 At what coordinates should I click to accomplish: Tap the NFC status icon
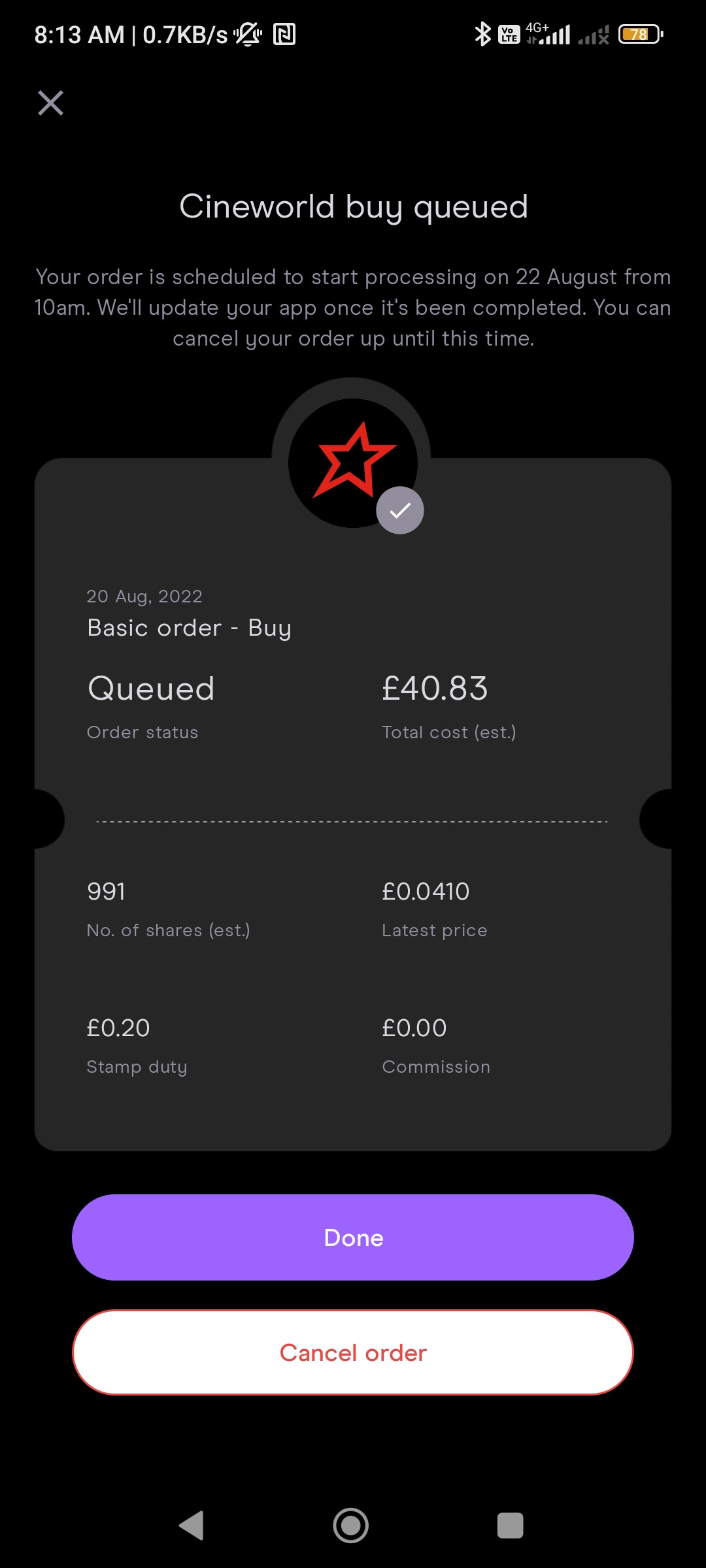(x=284, y=34)
